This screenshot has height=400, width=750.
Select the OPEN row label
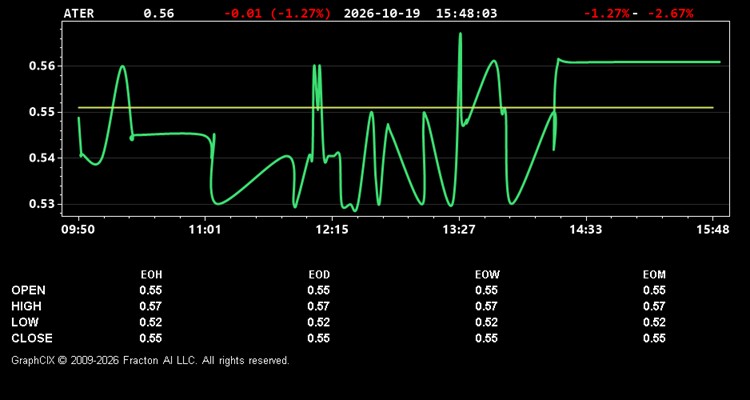29,290
